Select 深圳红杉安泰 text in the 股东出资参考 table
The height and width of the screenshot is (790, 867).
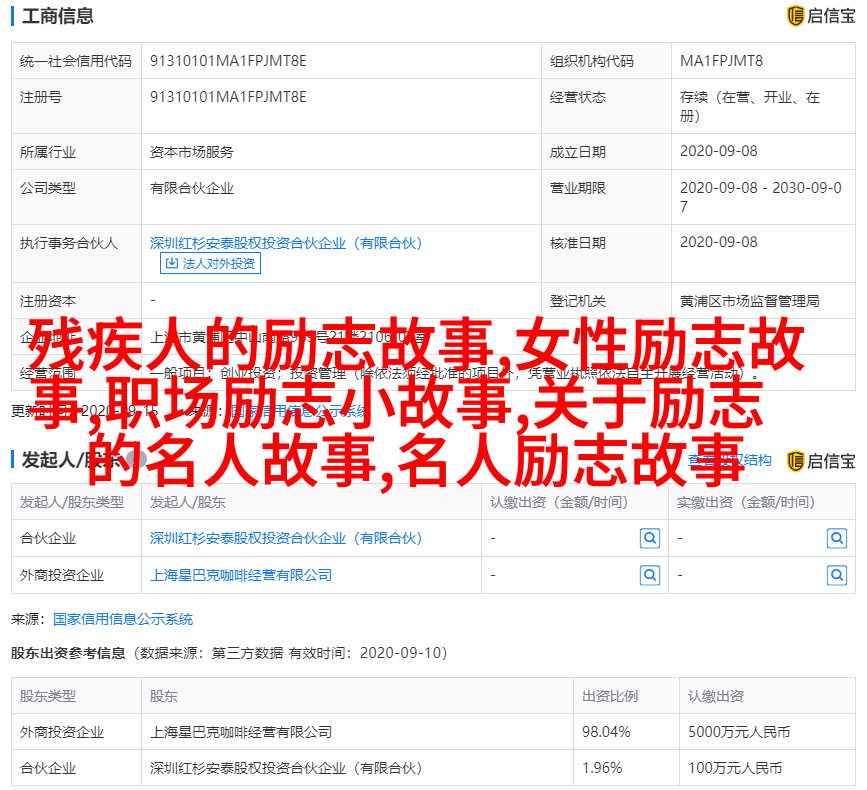pos(286,768)
